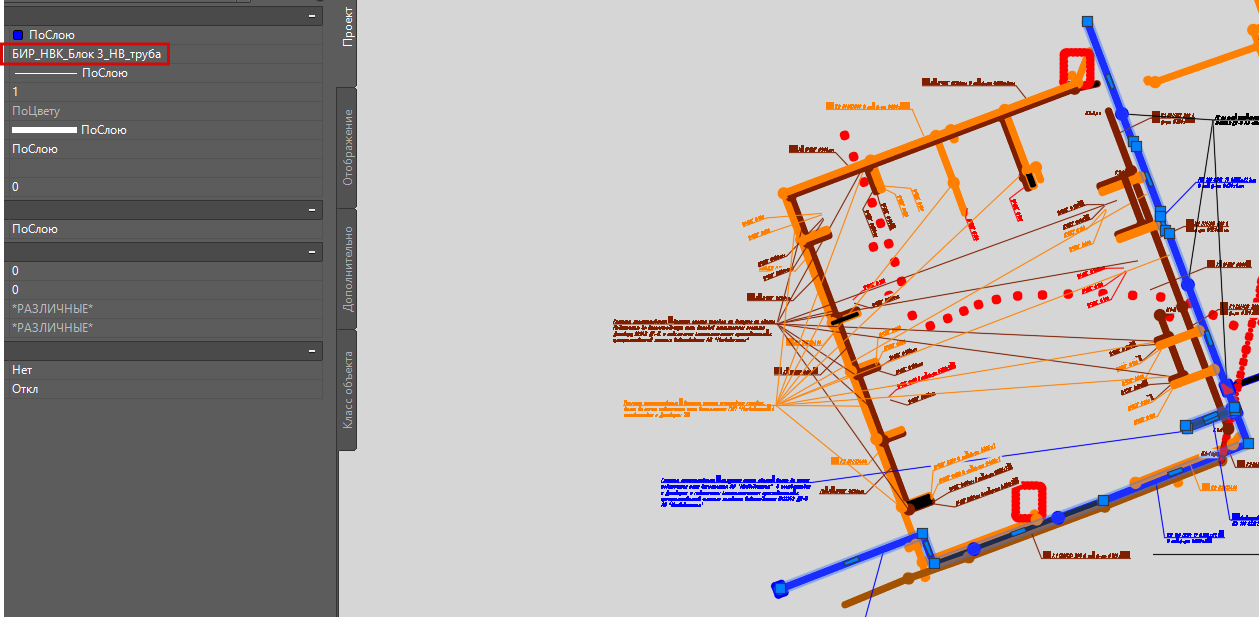Click the blue color swatch beside ПоСлою
This screenshot has width=1259, height=617.
pyautogui.click(x=18, y=35)
